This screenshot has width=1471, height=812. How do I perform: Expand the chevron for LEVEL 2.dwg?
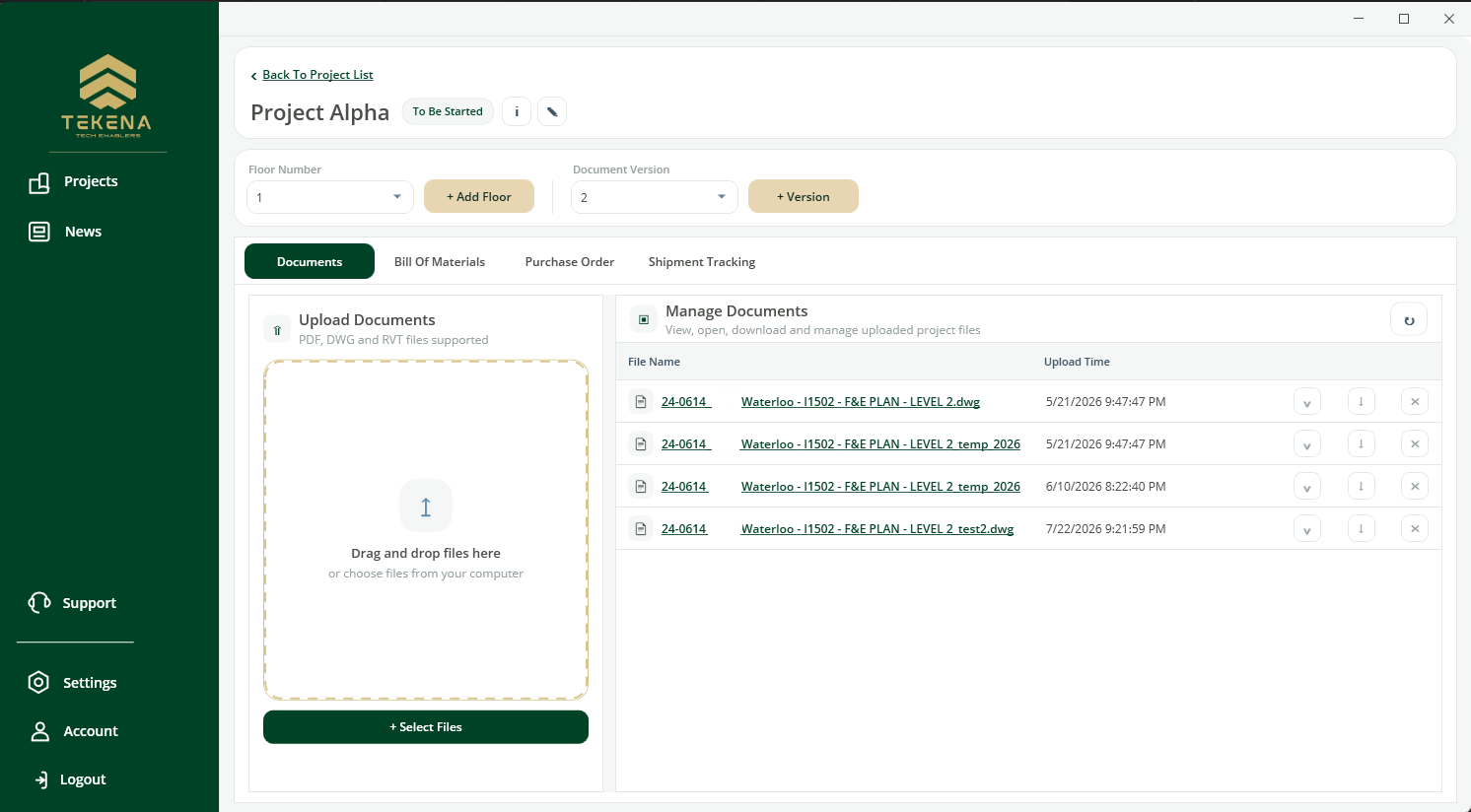pyautogui.click(x=1307, y=402)
